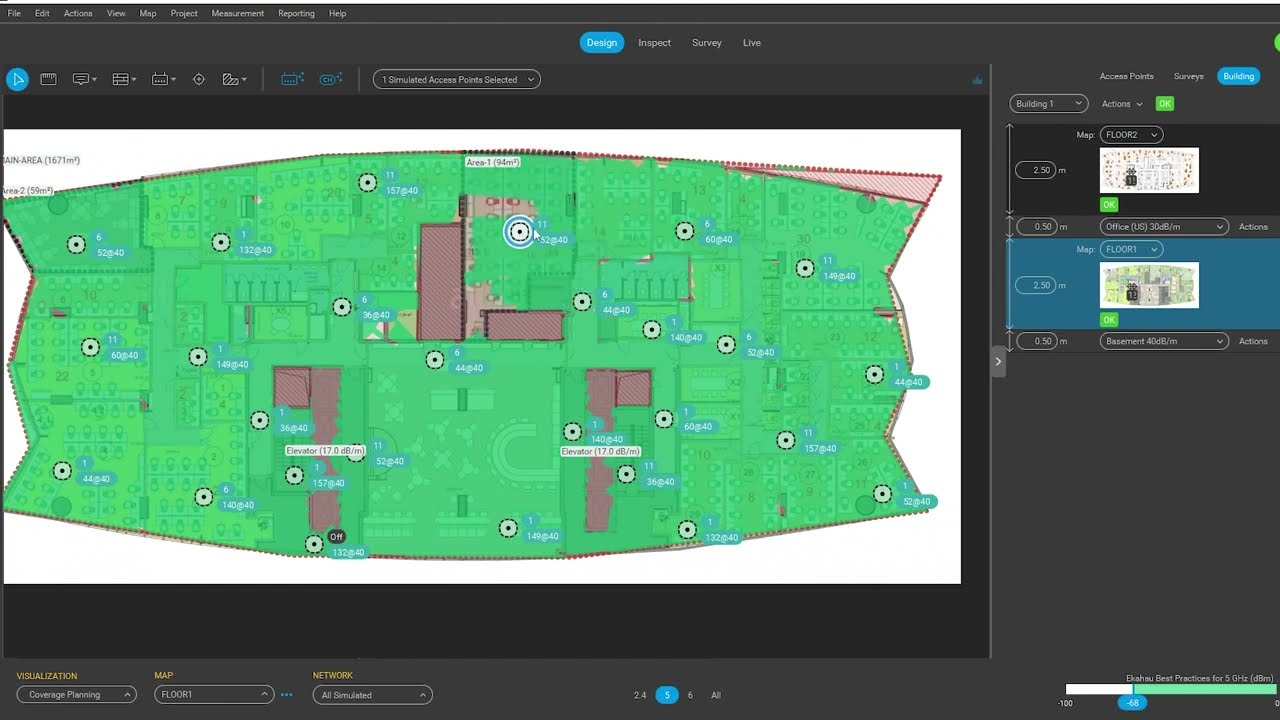
Task: Open the hatched area drawing tool
Action: tap(234, 79)
